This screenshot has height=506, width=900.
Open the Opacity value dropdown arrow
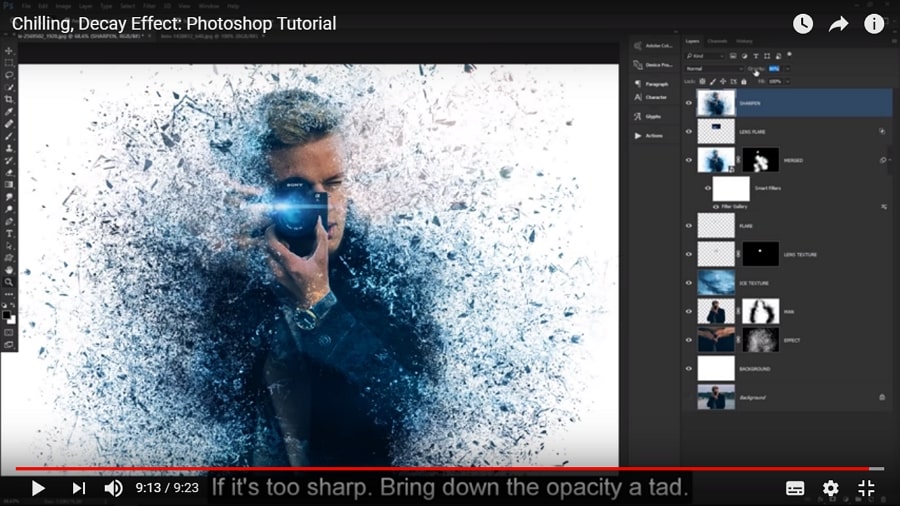coord(788,68)
